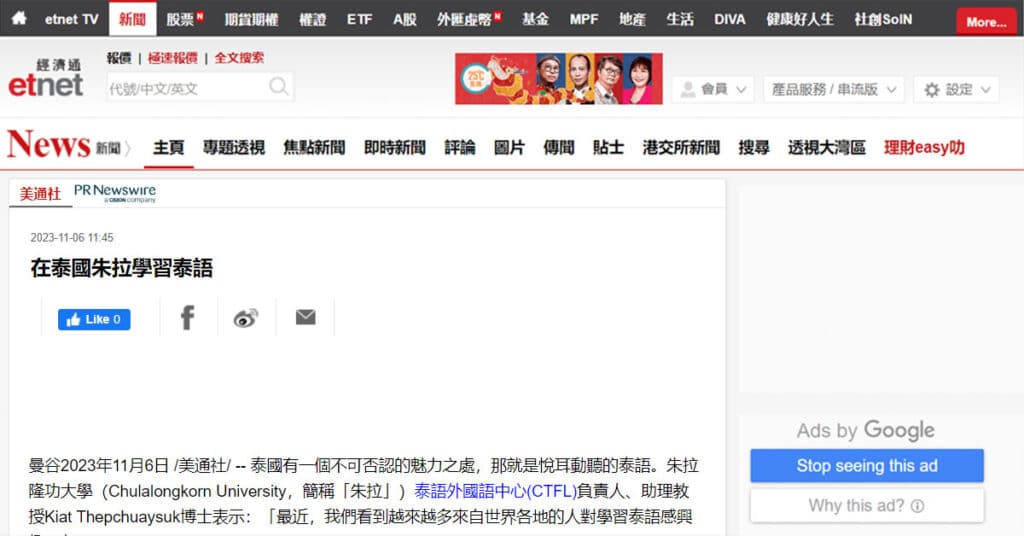Open the A股 menu
This screenshot has height=536, width=1024.
[405, 19]
